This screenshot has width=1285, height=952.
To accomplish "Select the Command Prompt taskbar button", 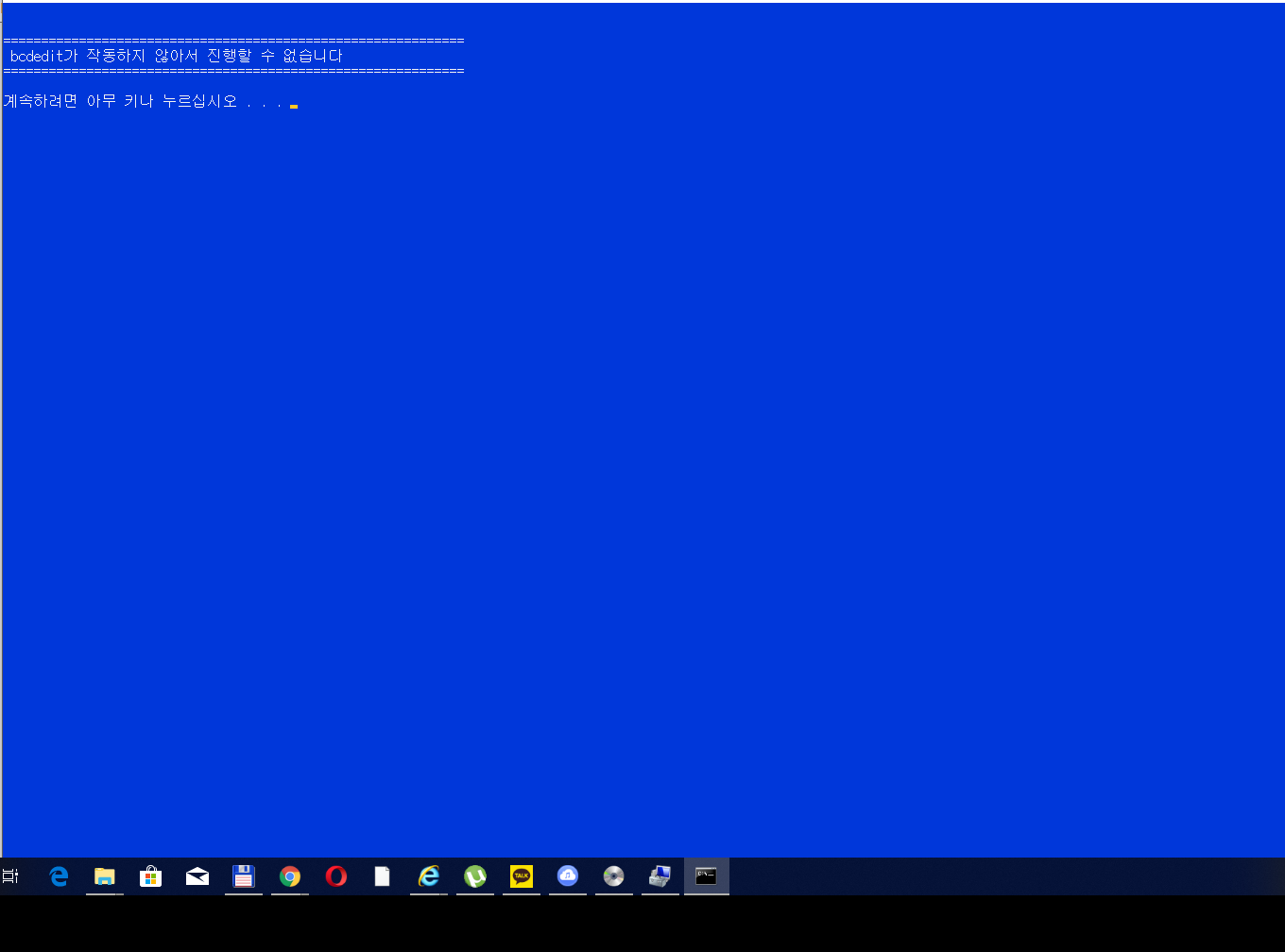I will click(707, 876).
